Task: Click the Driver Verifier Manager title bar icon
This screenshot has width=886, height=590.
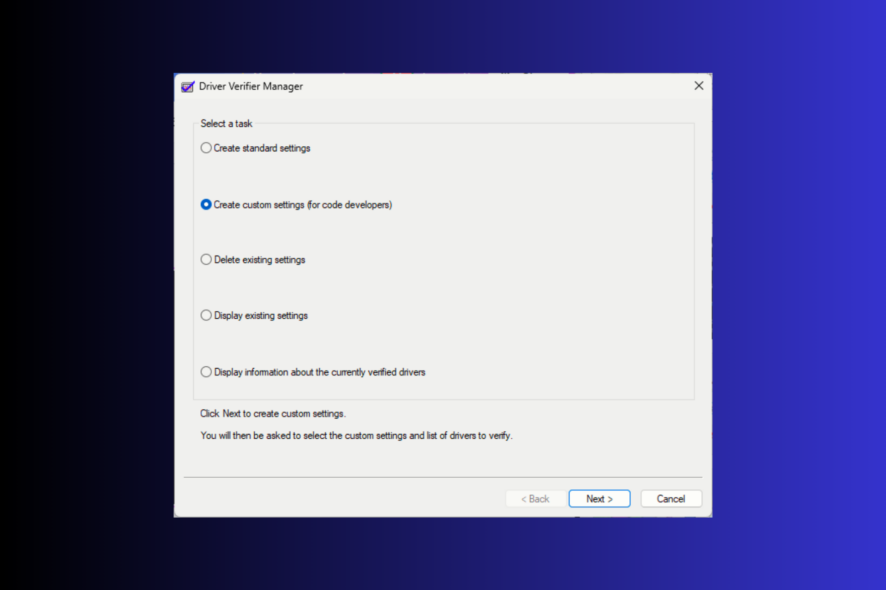Action: 187,87
